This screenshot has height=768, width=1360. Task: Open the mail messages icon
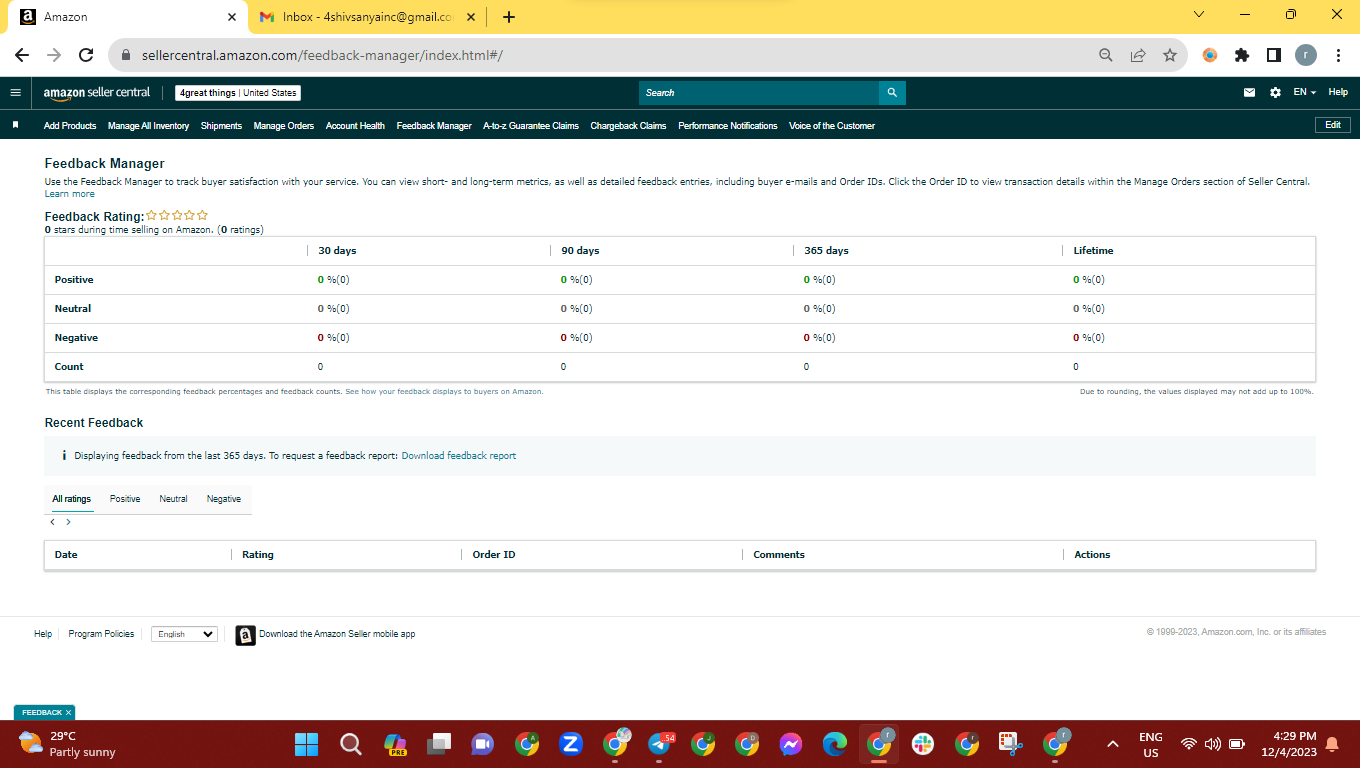(1249, 93)
